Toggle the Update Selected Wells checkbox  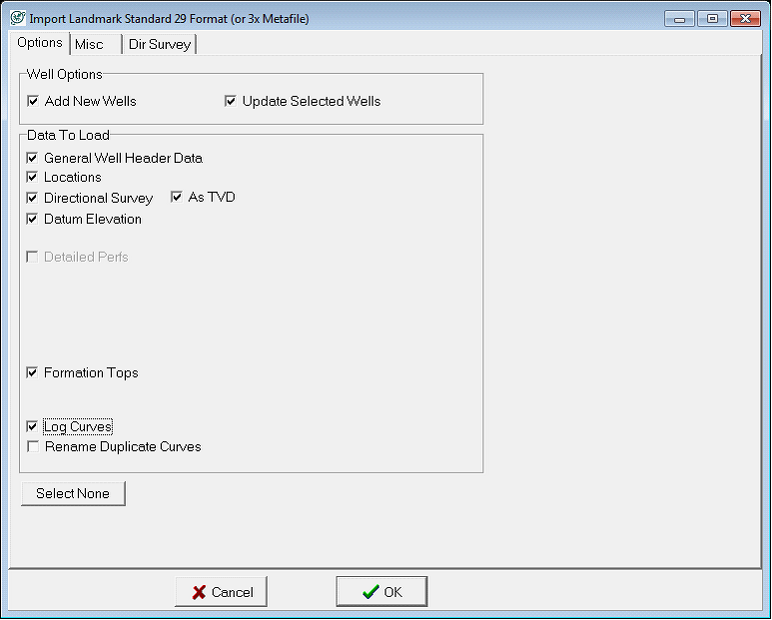click(231, 101)
